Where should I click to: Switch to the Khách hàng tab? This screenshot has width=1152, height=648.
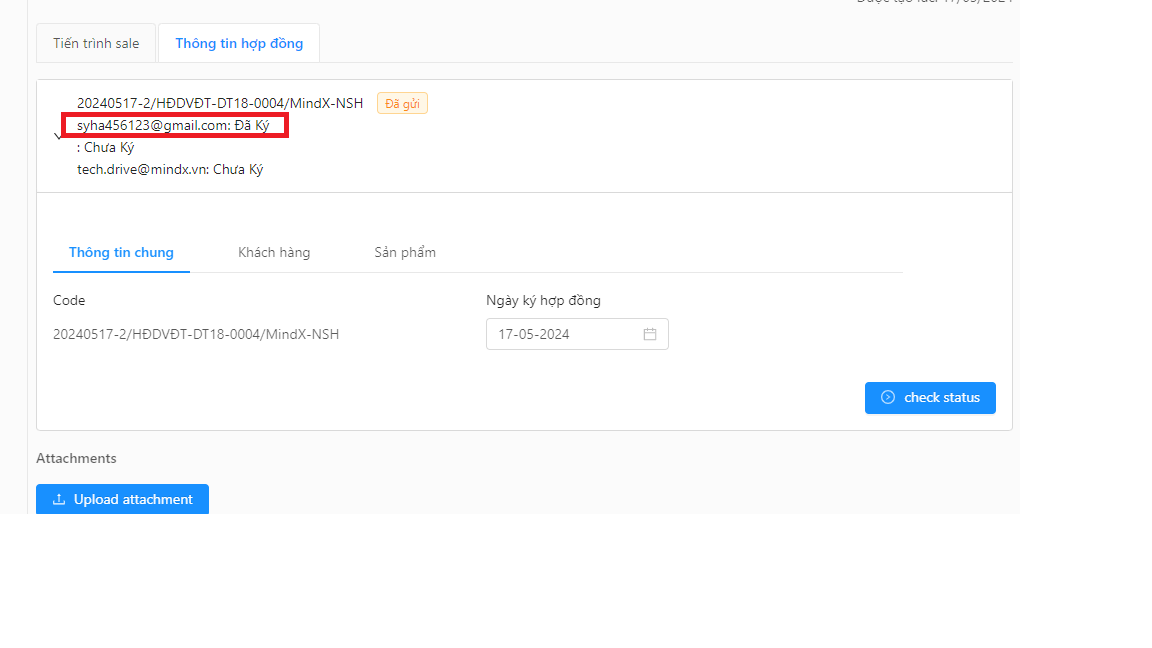274,252
